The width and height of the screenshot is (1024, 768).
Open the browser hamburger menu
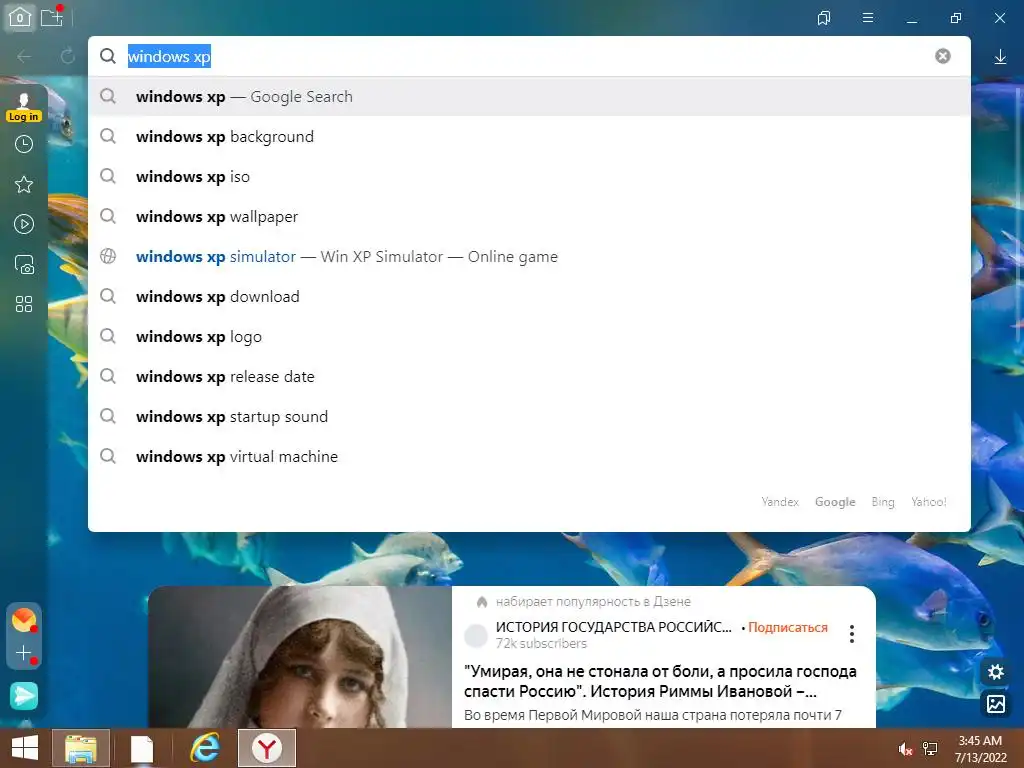click(x=867, y=18)
